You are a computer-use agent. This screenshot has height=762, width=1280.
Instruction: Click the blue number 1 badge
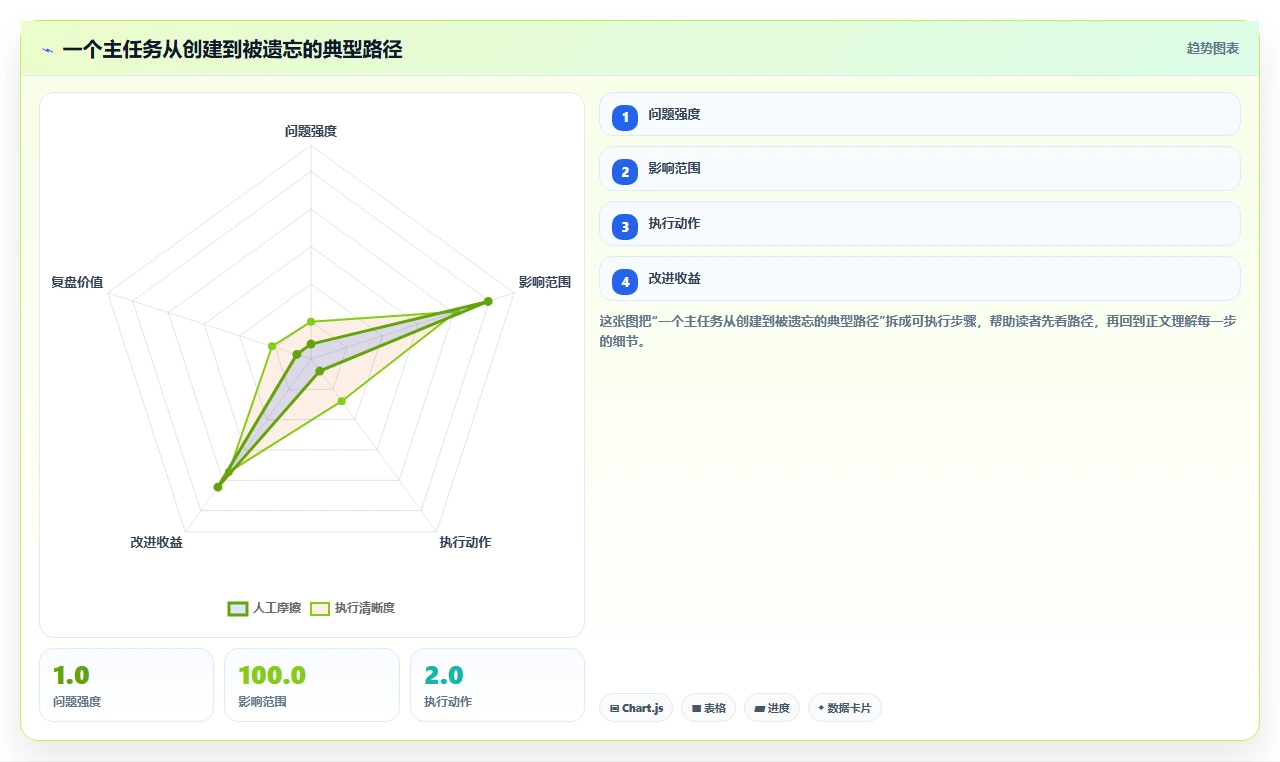pyautogui.click(x=625, y=117)
